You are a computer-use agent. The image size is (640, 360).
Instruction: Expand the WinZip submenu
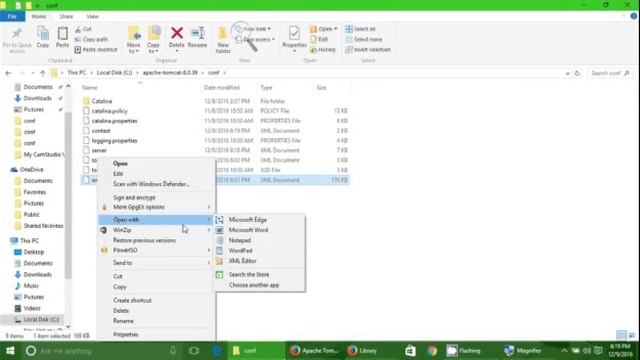(x=157, y=230)
